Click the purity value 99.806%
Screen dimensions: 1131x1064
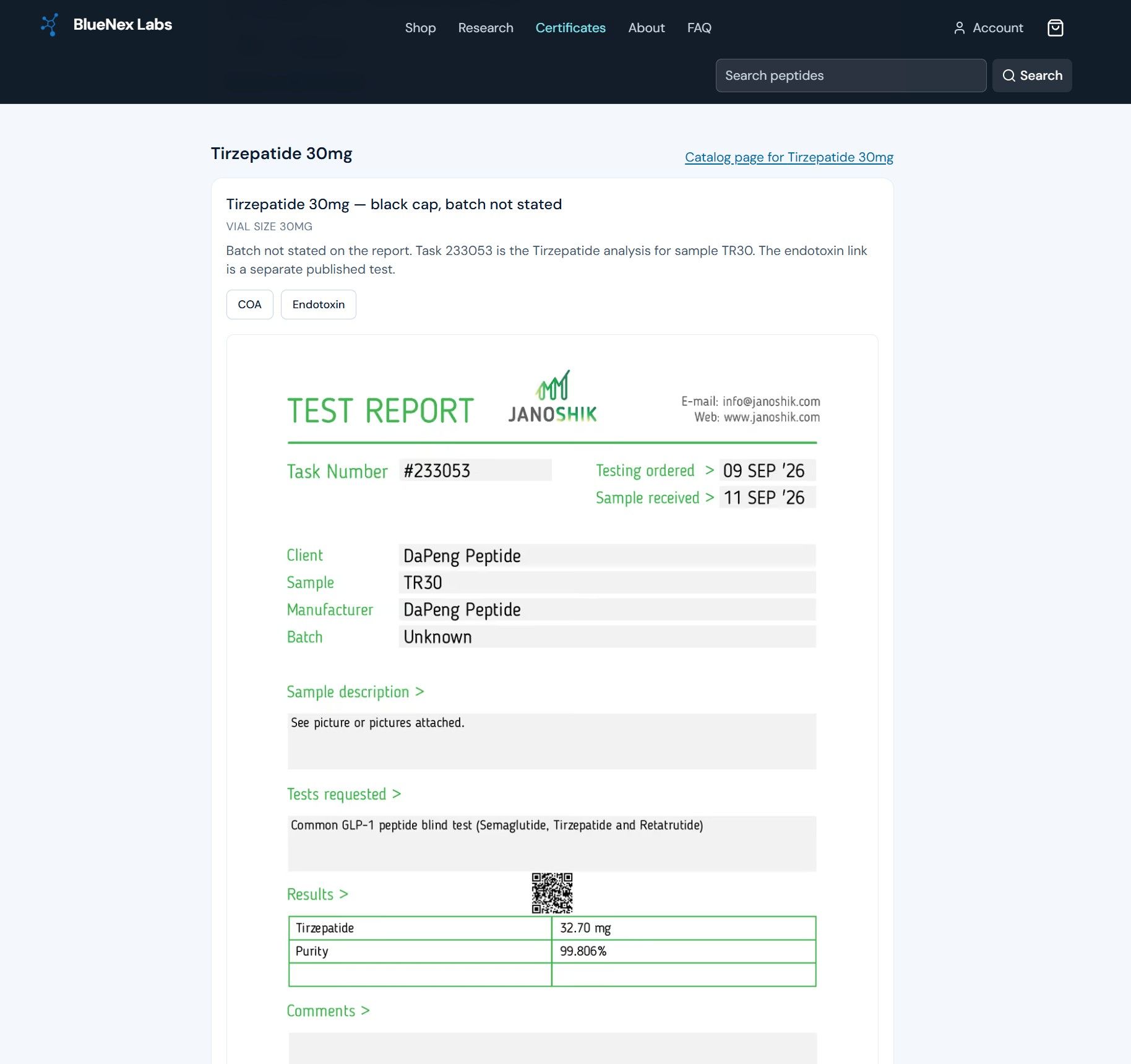tap(583, 951)
